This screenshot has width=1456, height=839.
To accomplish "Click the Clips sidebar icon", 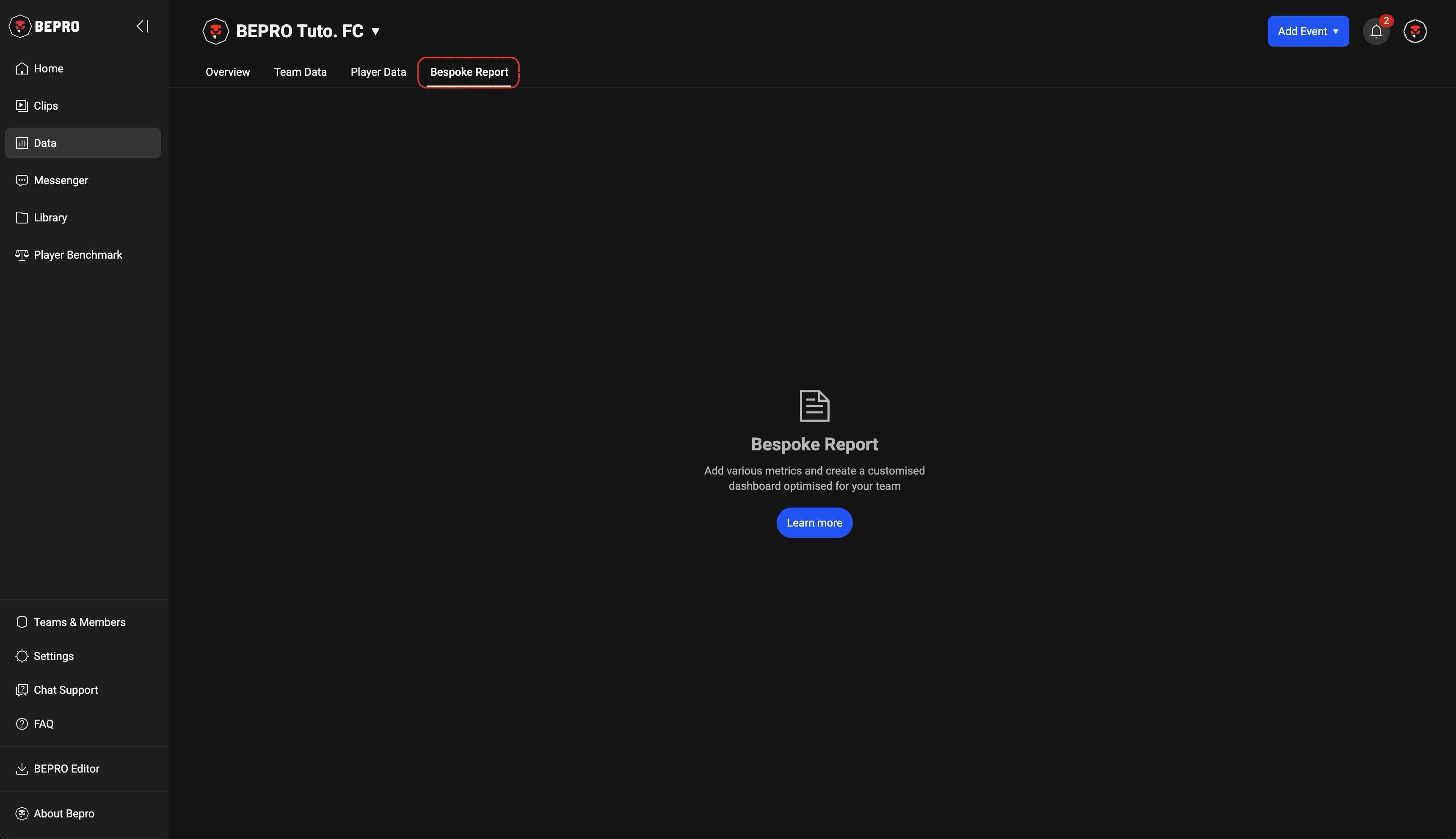I will pos(22,106).
